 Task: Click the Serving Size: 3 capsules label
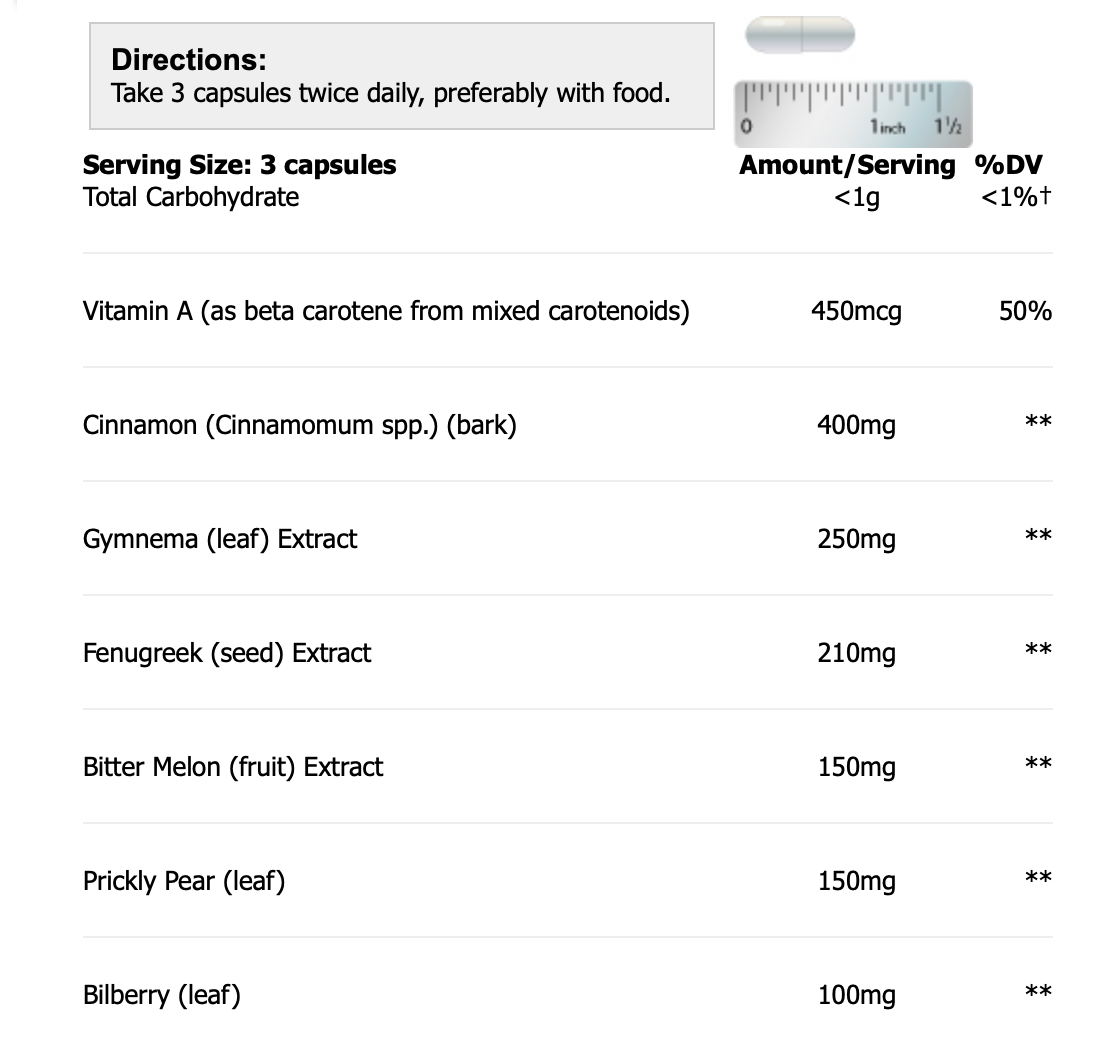coord(240,165)
